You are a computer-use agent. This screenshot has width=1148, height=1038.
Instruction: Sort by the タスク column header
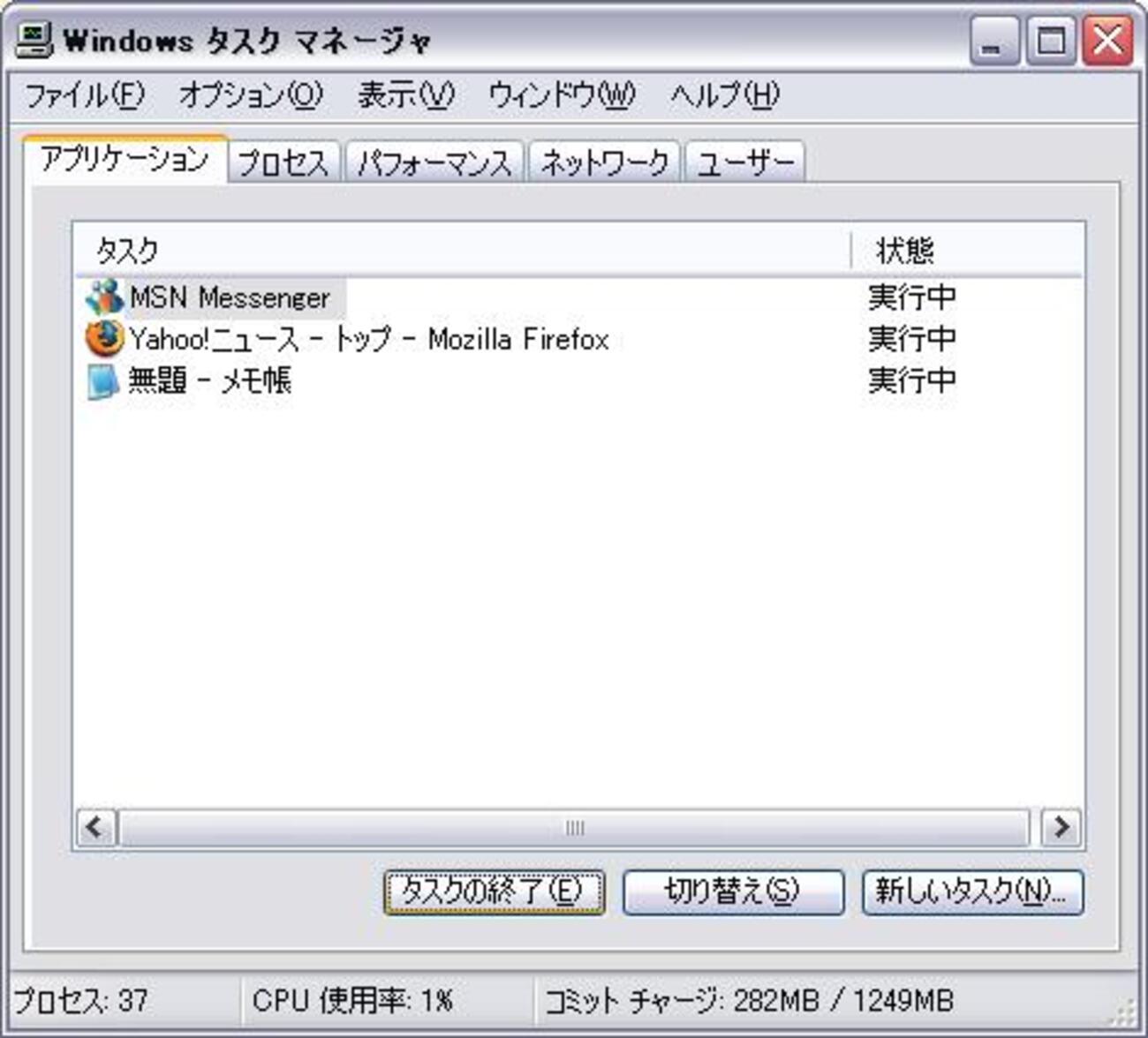click(x=462, y=250)
